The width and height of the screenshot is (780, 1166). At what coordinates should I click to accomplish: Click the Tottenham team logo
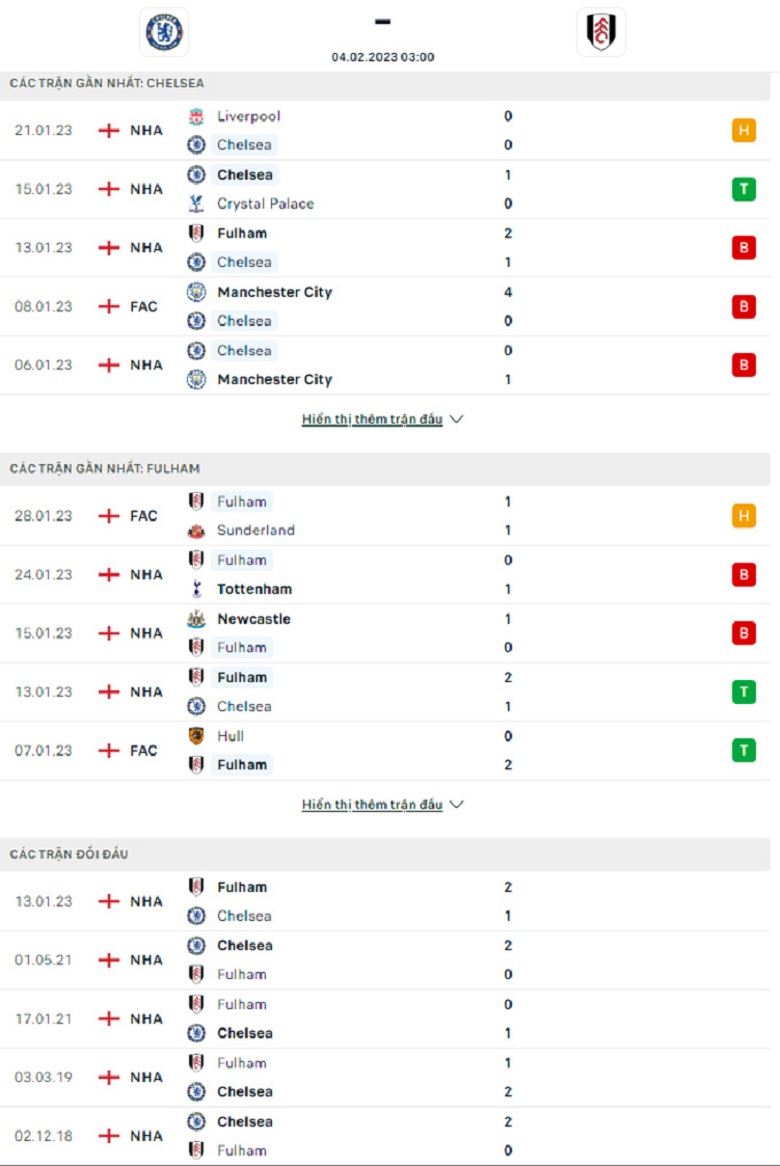point(196,589)
